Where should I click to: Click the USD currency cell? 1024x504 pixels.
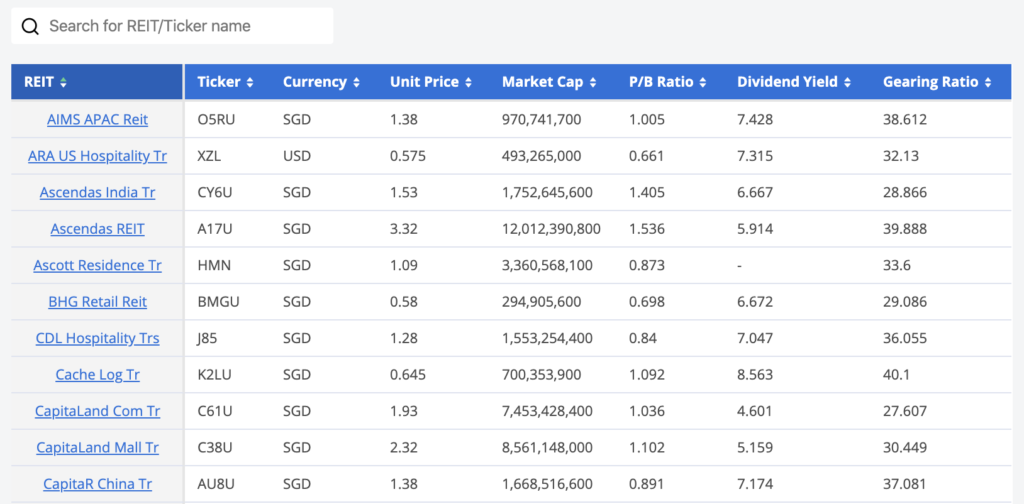tap(297, 156)
